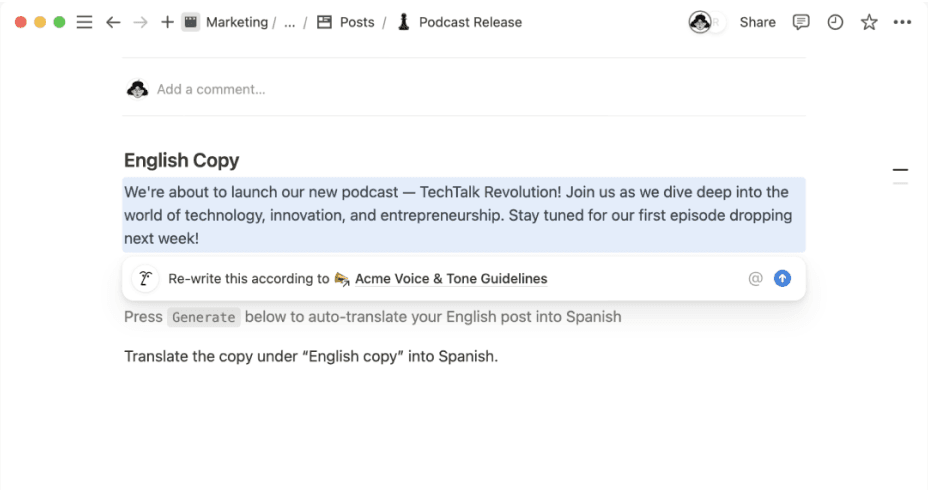Open Acme Voice & Tone Guidelines link
Viewport: 928px width, 490px height.
pyautogui.click(x=451, y=279)
